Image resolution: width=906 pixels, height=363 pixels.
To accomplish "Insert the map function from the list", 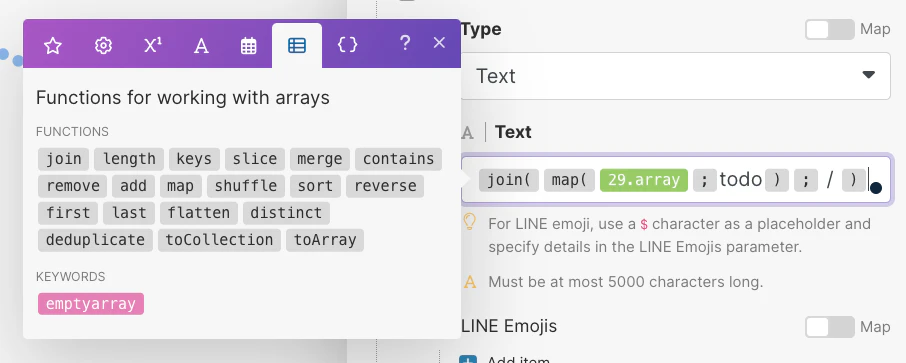I will [x=180, y=186].
